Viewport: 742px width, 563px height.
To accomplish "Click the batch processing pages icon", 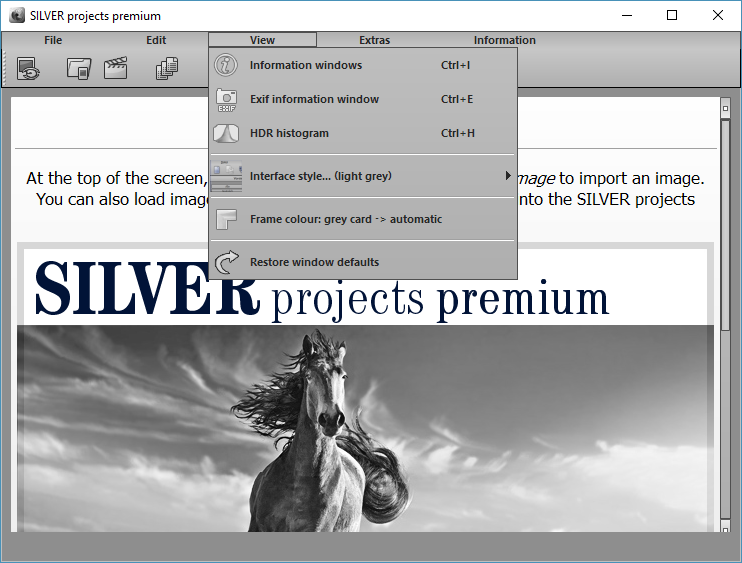I will (x=167, y=68).
